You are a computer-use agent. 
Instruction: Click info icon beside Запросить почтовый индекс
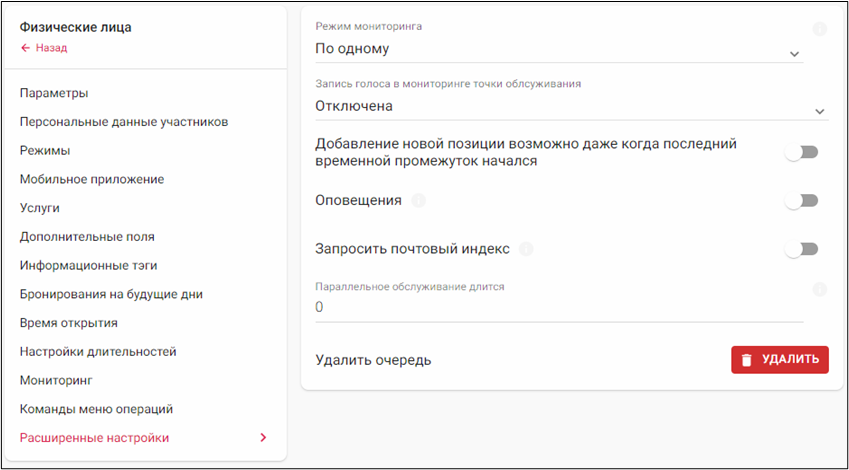point(526,249)
